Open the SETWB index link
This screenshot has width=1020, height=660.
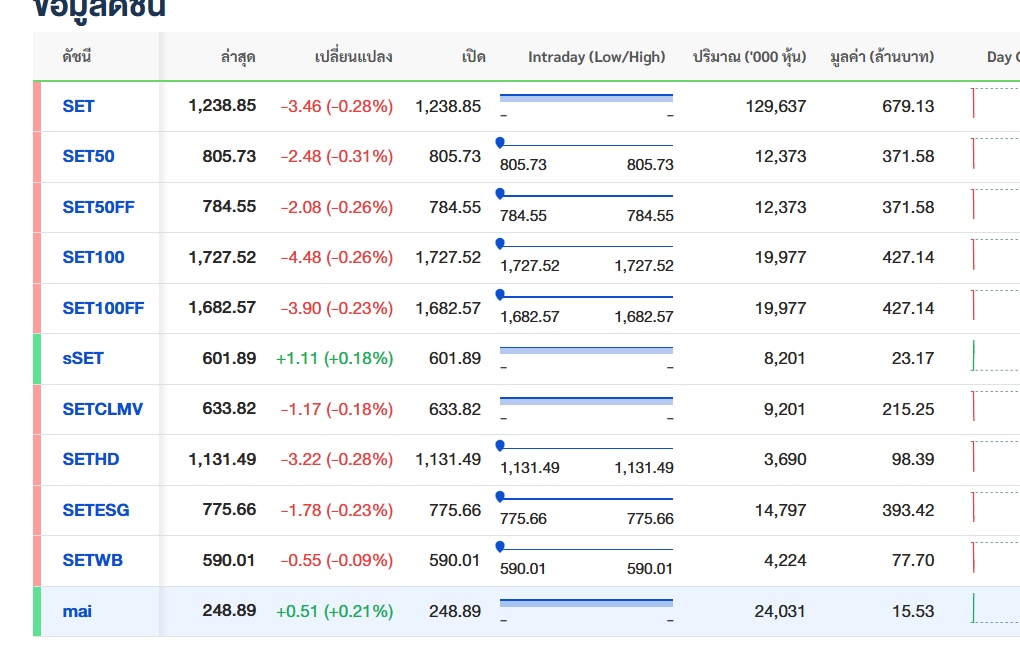click(92, 560)
